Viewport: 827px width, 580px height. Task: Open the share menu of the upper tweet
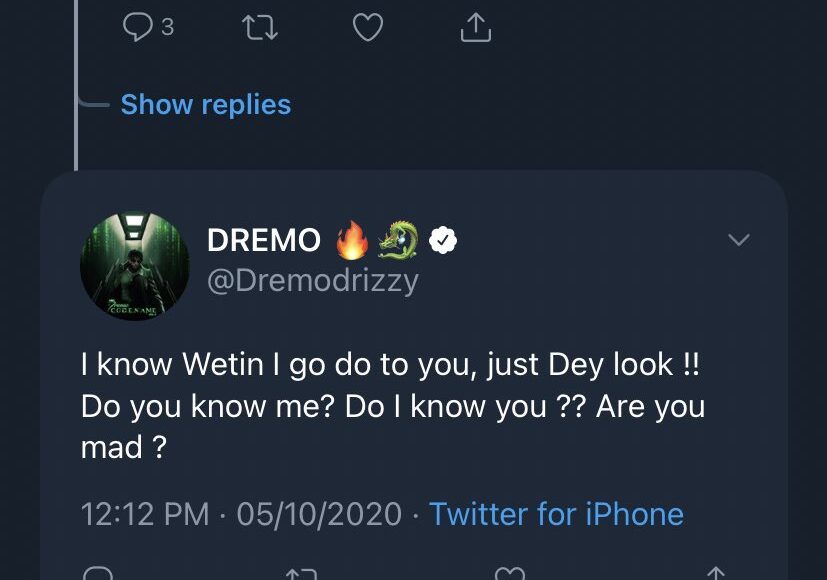(x=476, y=28)
